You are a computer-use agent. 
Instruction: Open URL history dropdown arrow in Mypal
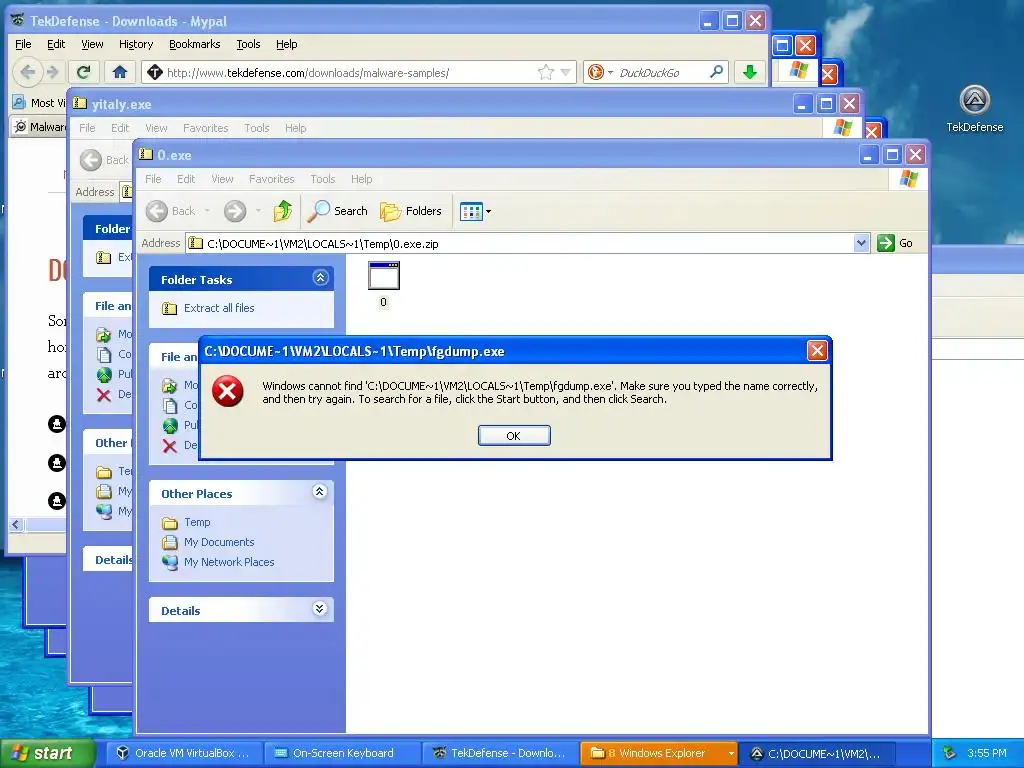coord(566,72)
